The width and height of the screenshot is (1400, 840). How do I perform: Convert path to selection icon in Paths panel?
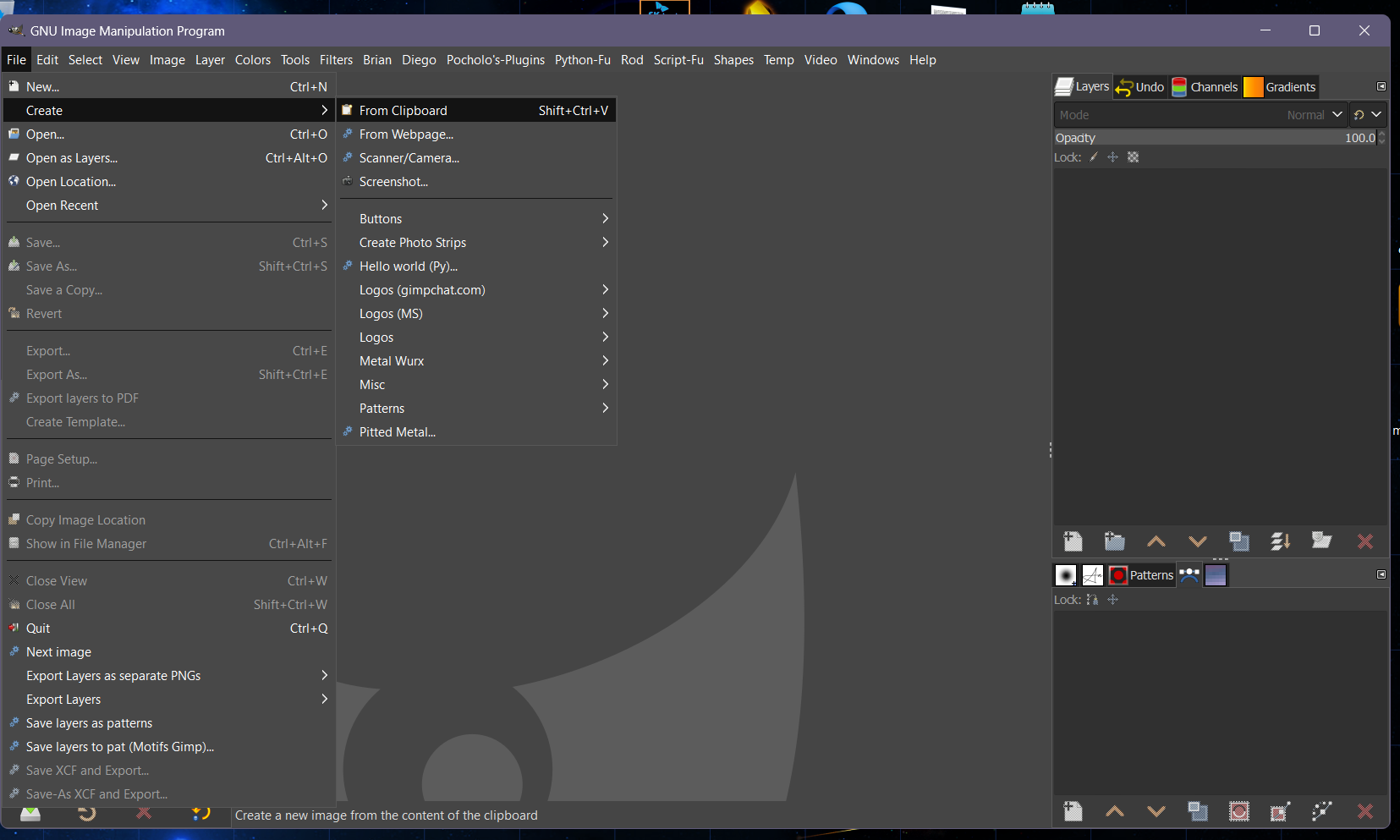click(x=1239, y=812)
